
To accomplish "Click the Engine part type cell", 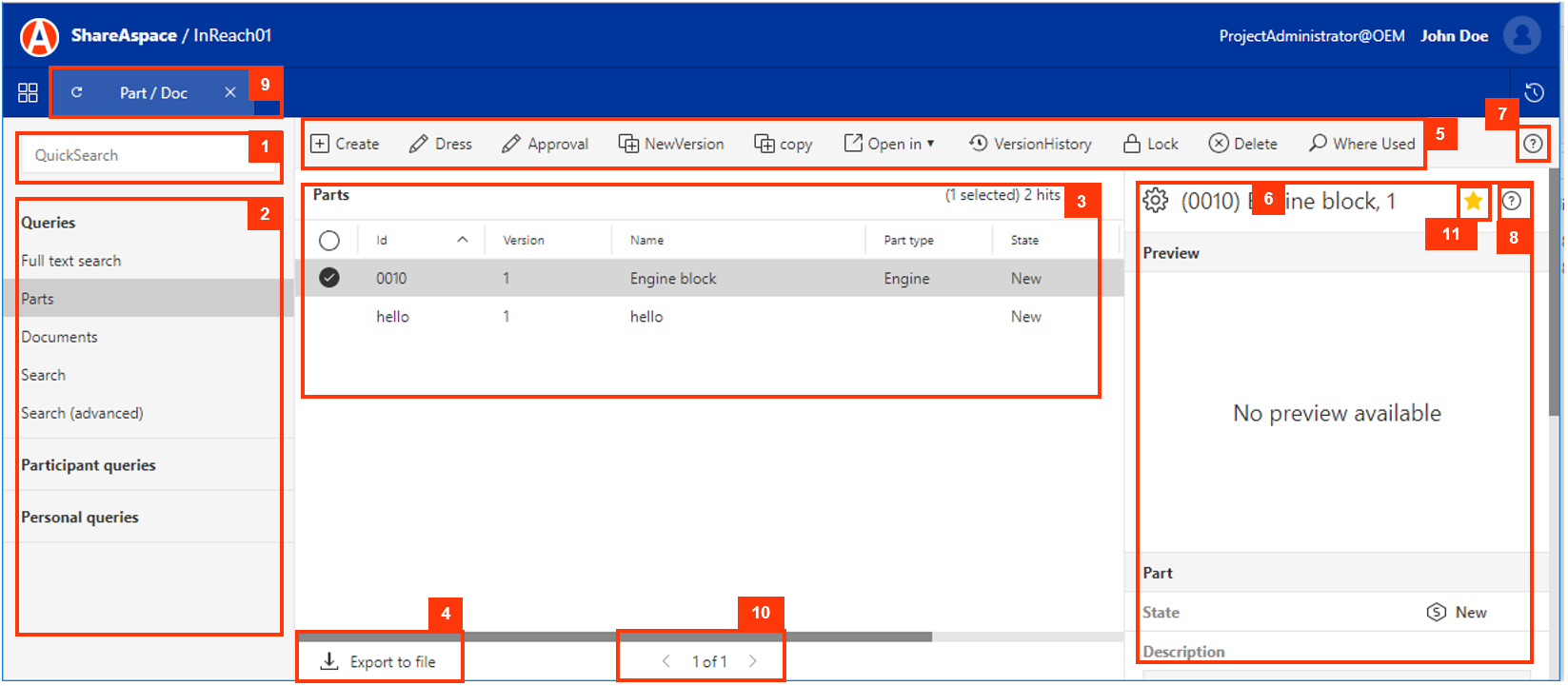I will 906,279.
